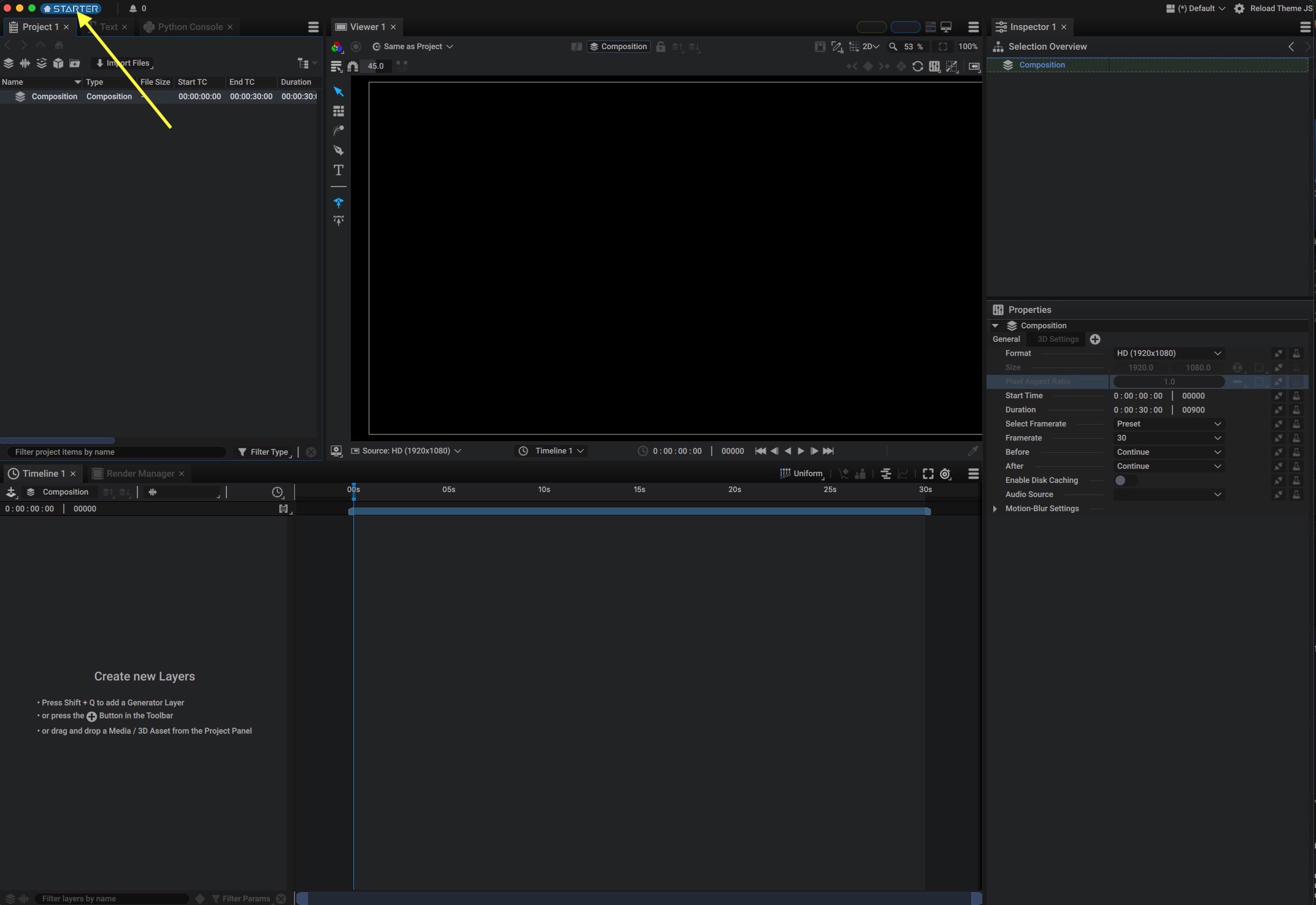1316x905 pixels.
Task: Toggle Enable Disk Caching switch
Action: (x=1125, y=480)
